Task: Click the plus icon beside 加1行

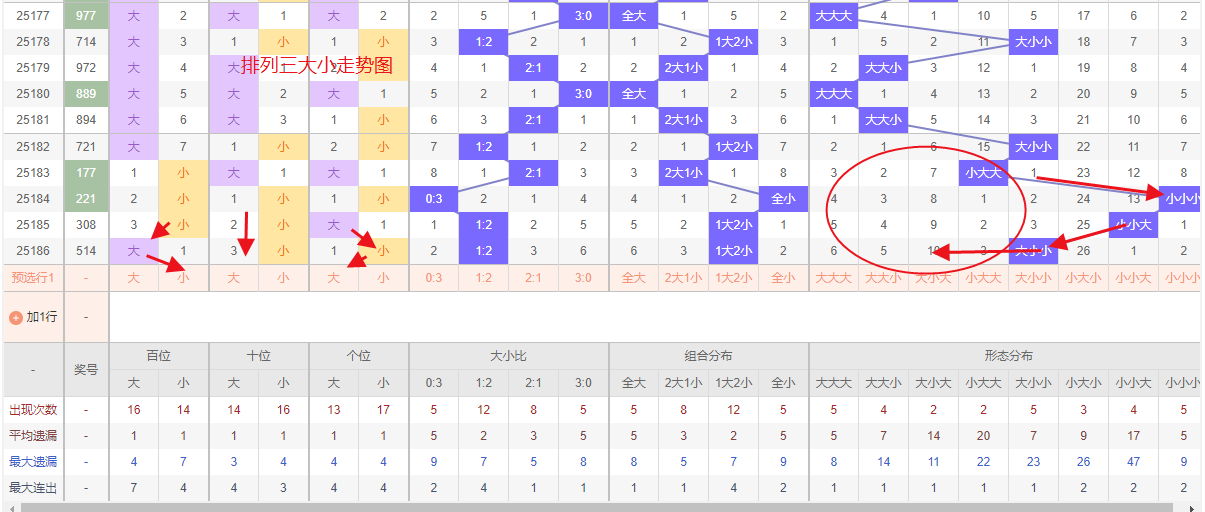Action: click(x=15, y=317)
